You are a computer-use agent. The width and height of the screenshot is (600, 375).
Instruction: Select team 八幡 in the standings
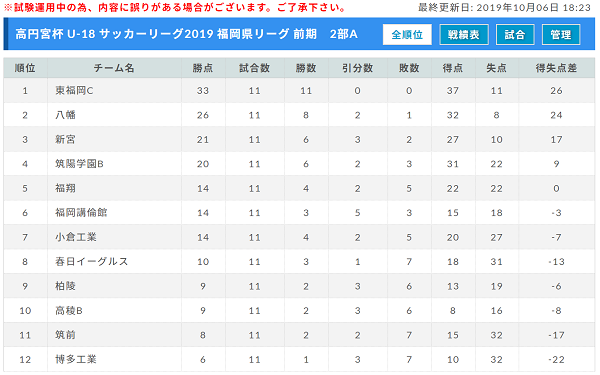65,115
